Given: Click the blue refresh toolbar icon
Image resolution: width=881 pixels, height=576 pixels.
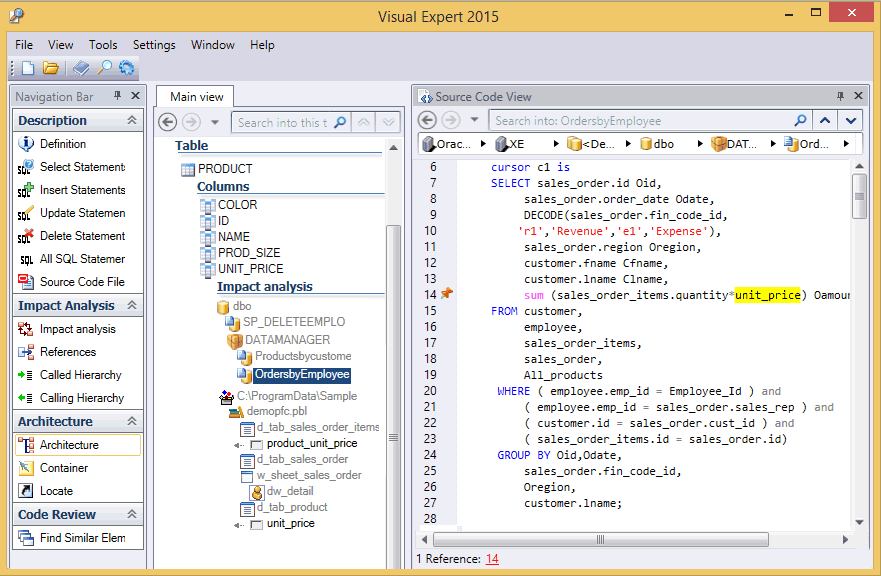Looking at the screenshot, I should point(126,68).
